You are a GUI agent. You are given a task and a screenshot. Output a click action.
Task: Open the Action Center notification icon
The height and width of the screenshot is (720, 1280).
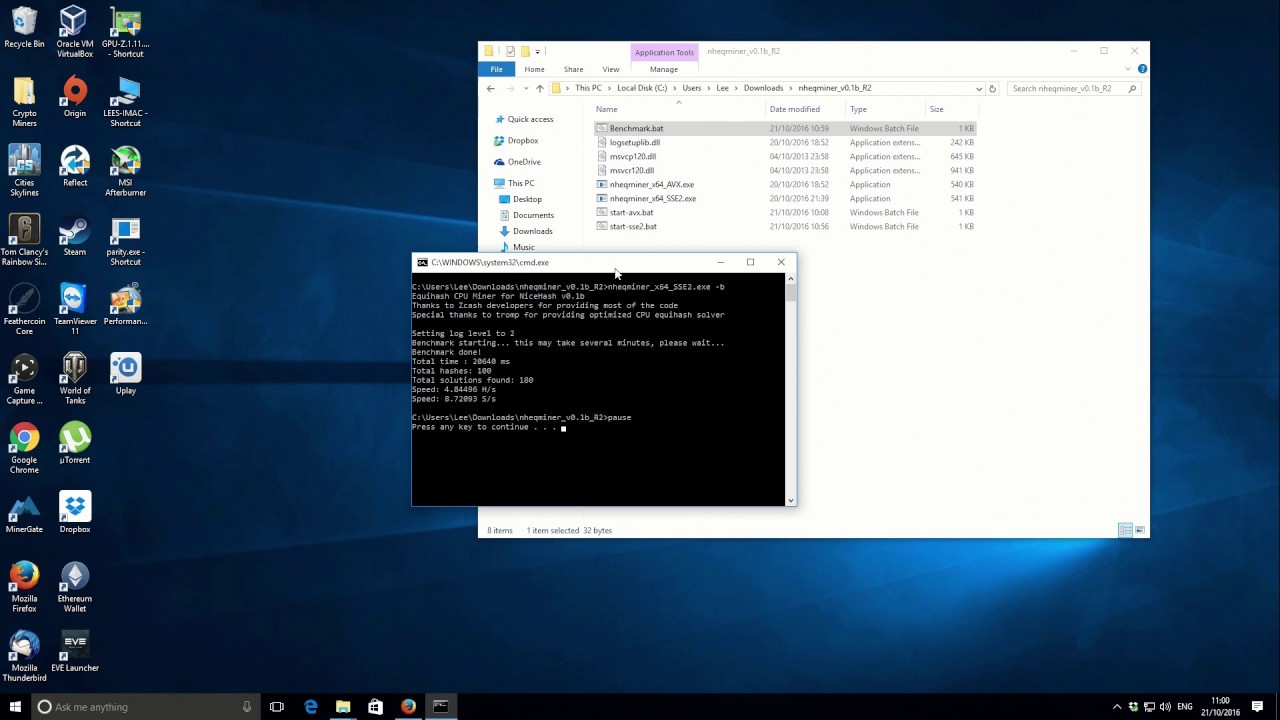click(1257, 707)
